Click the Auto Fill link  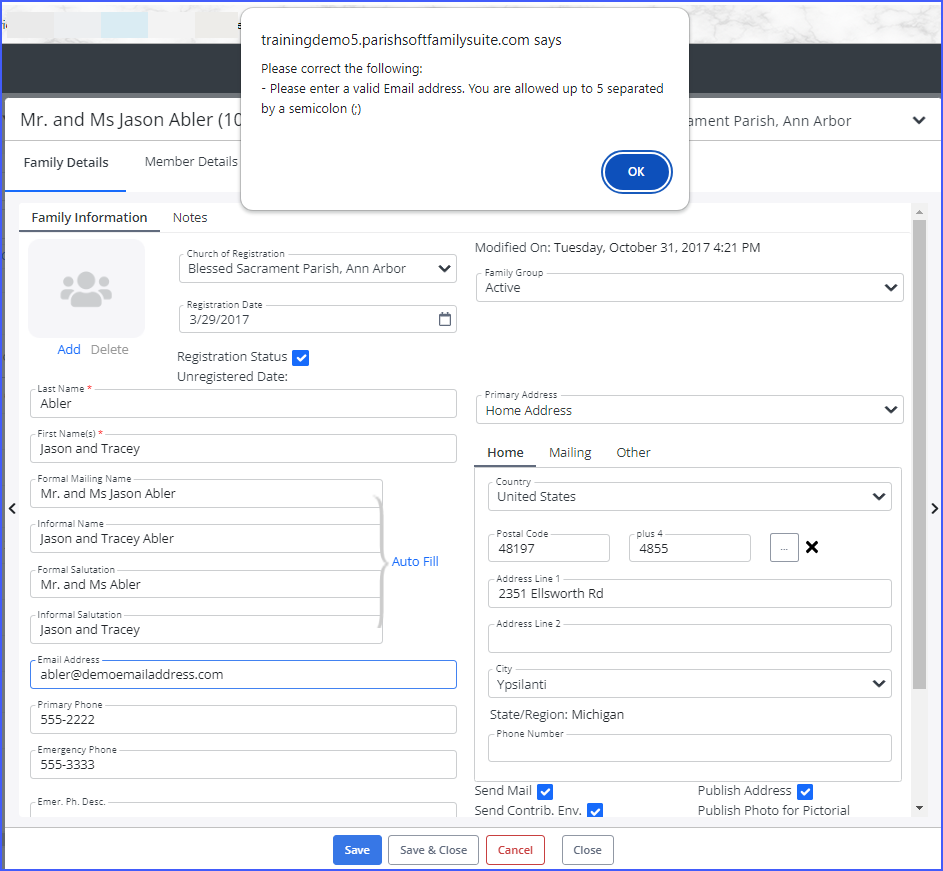tap(415, 562)
